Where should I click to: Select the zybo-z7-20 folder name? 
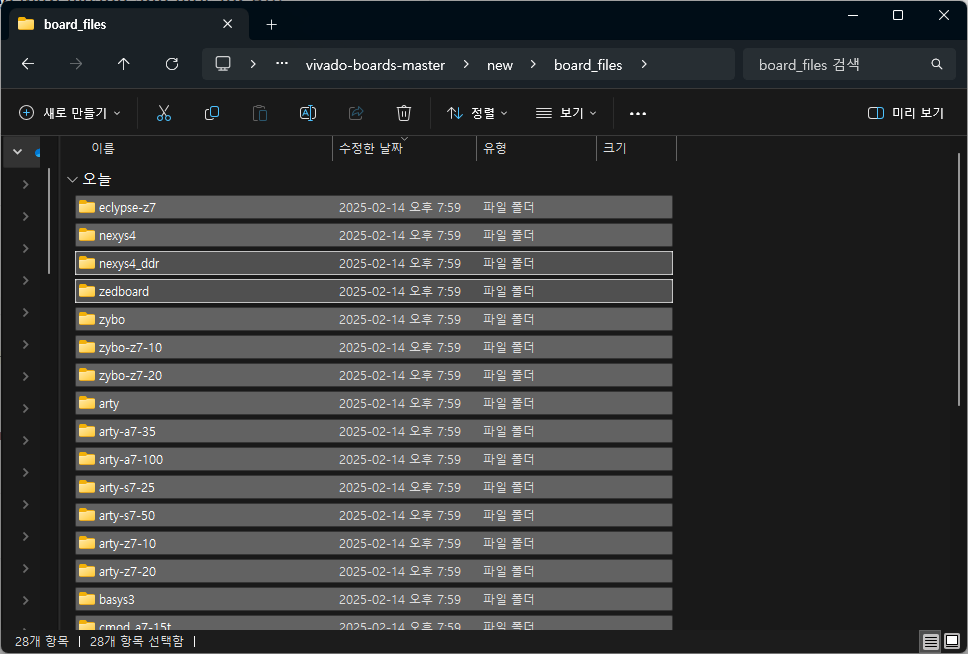[x=130, y=375]
